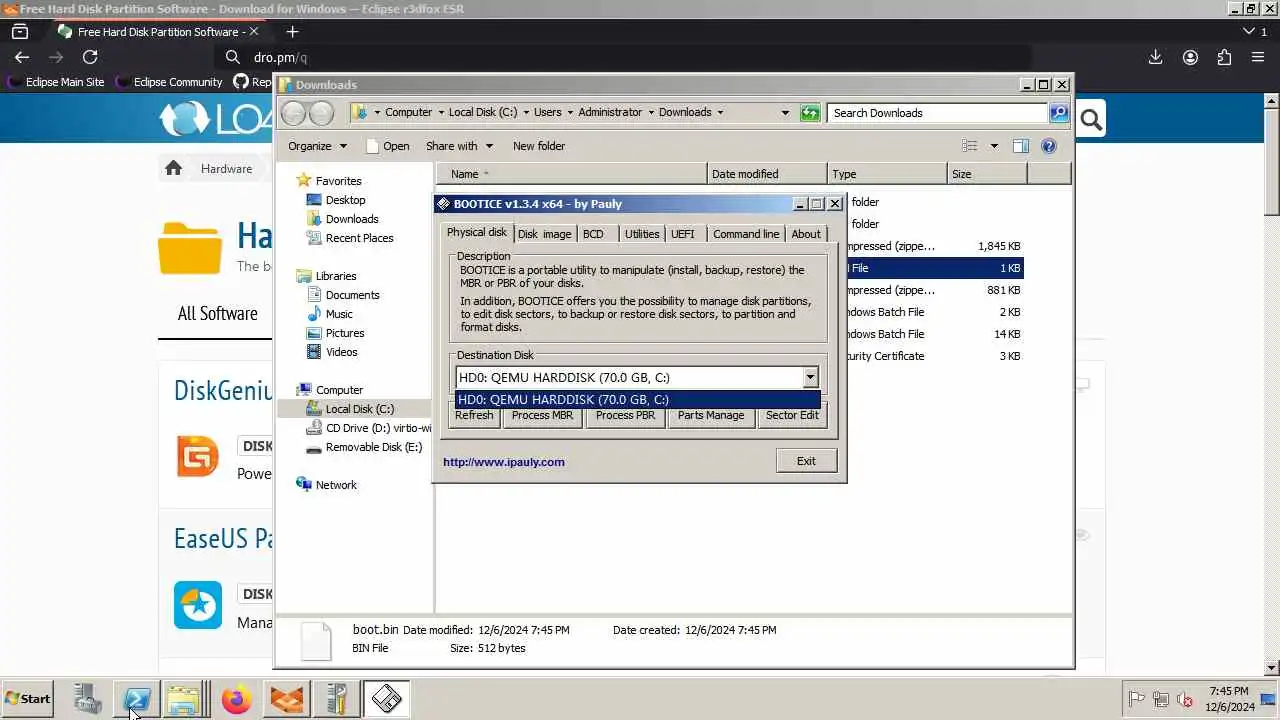Open Server Manager from the taskbar

coord(87,699)
